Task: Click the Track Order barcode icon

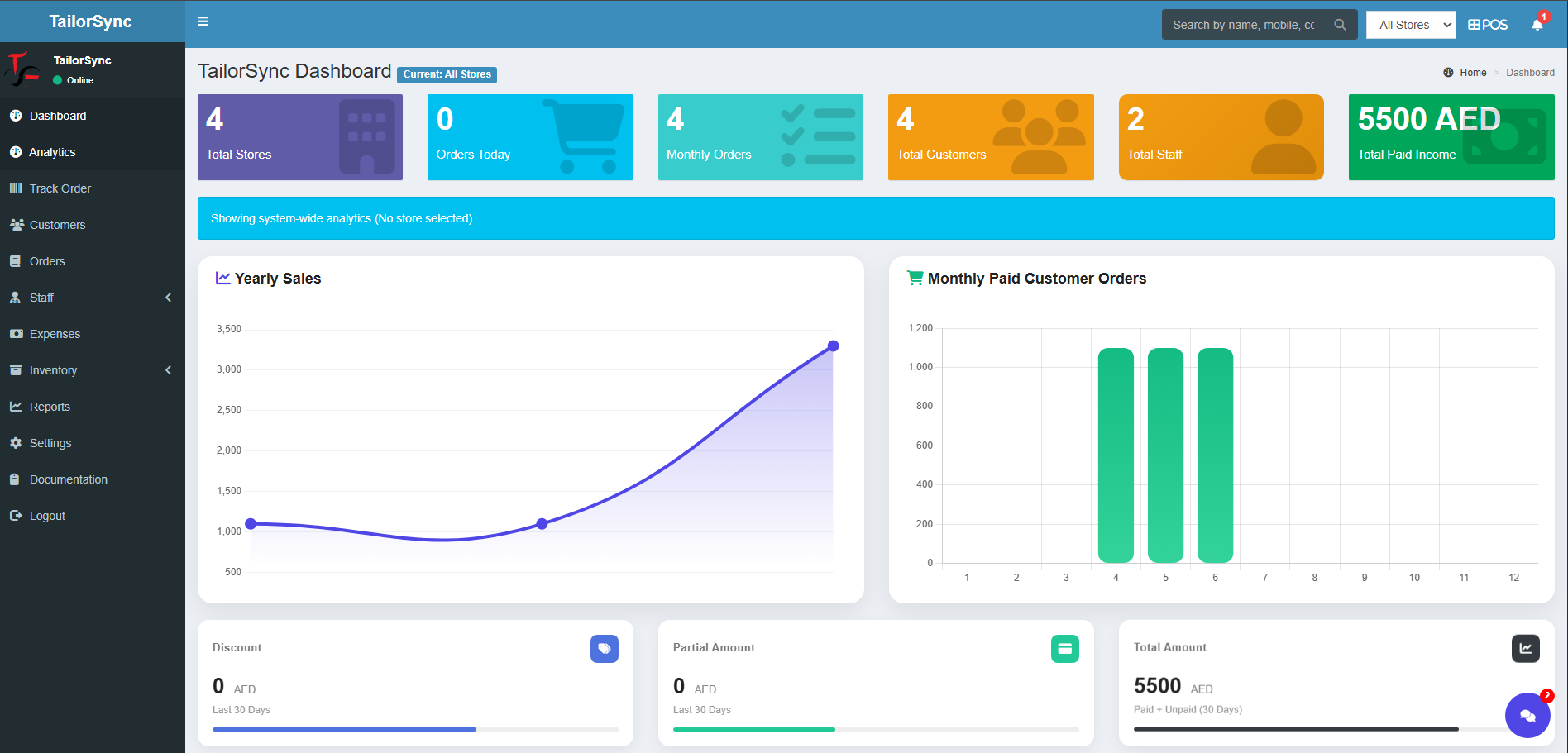Action: [16, 188]
